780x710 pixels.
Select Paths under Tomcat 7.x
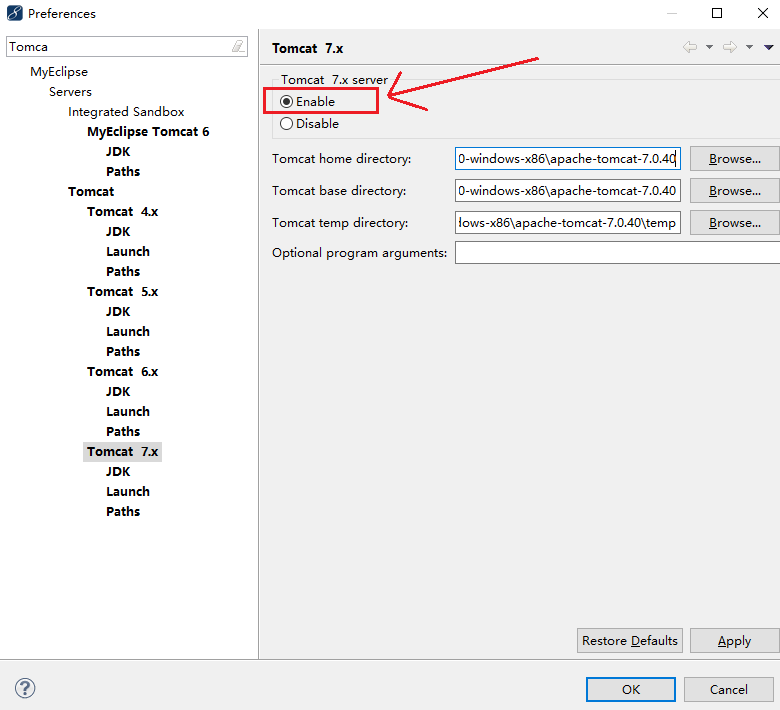tap(123, 512)
